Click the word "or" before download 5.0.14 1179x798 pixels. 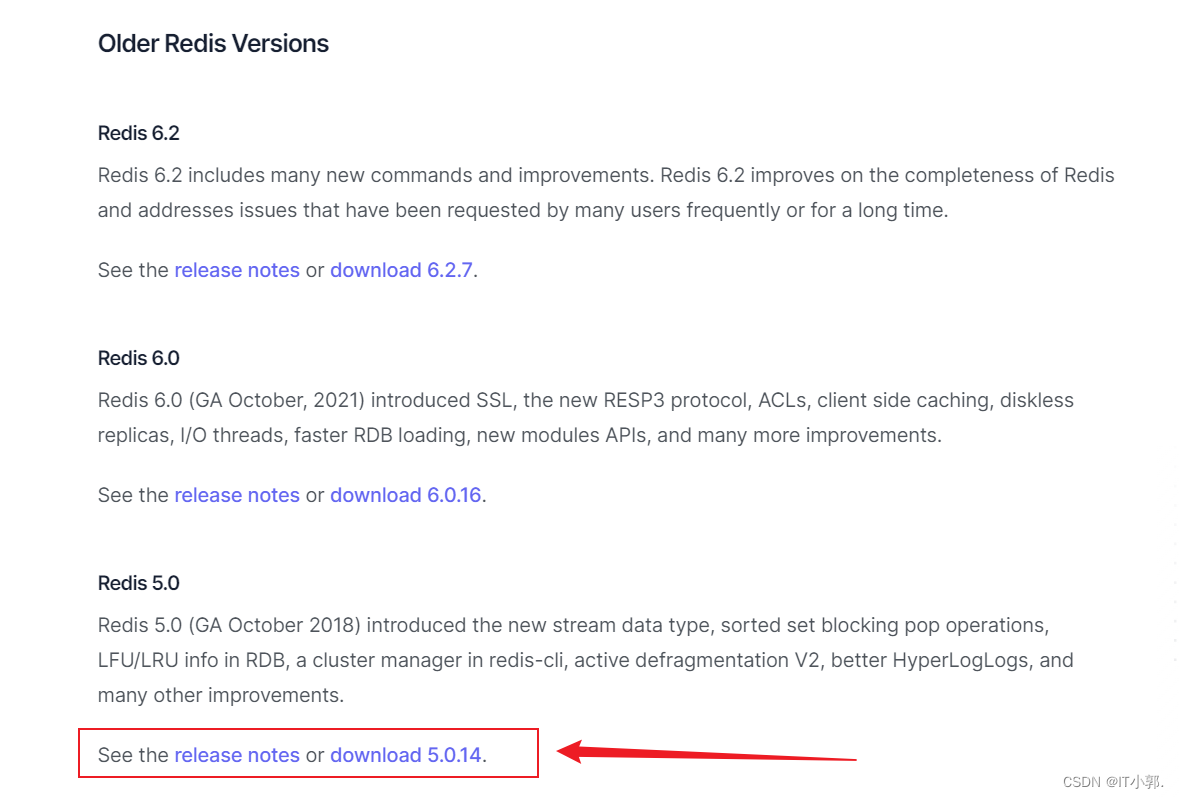click(315, 755)
